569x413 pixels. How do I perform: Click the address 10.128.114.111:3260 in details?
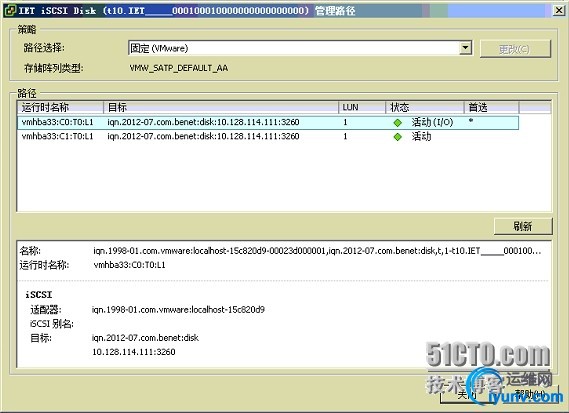pyautogui.click(x=134, y=352)
